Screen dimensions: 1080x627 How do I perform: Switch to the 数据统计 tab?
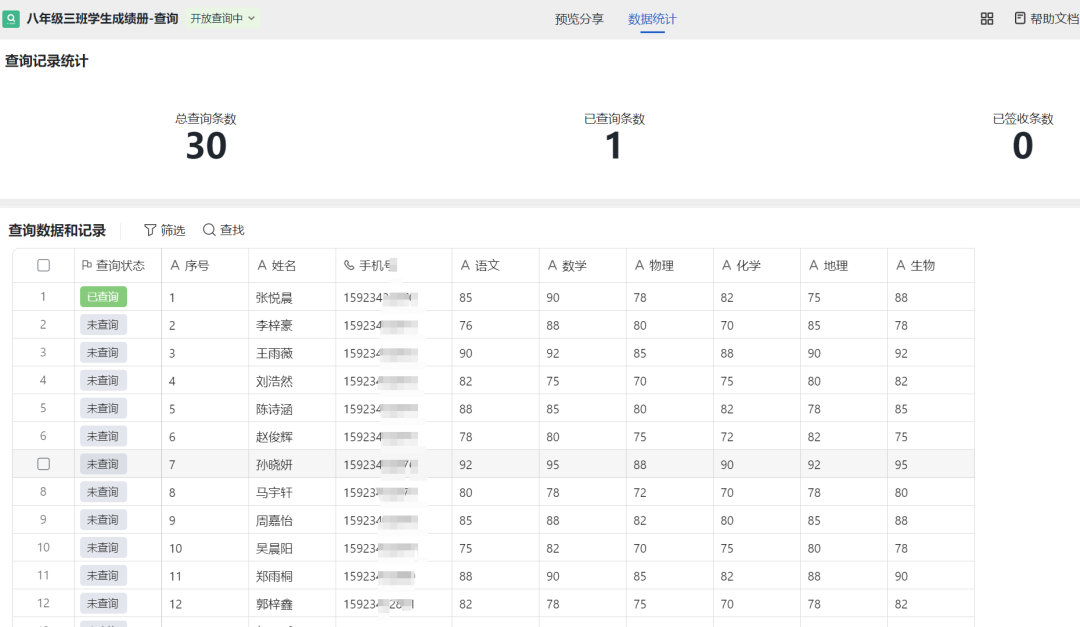click(652, 19)
